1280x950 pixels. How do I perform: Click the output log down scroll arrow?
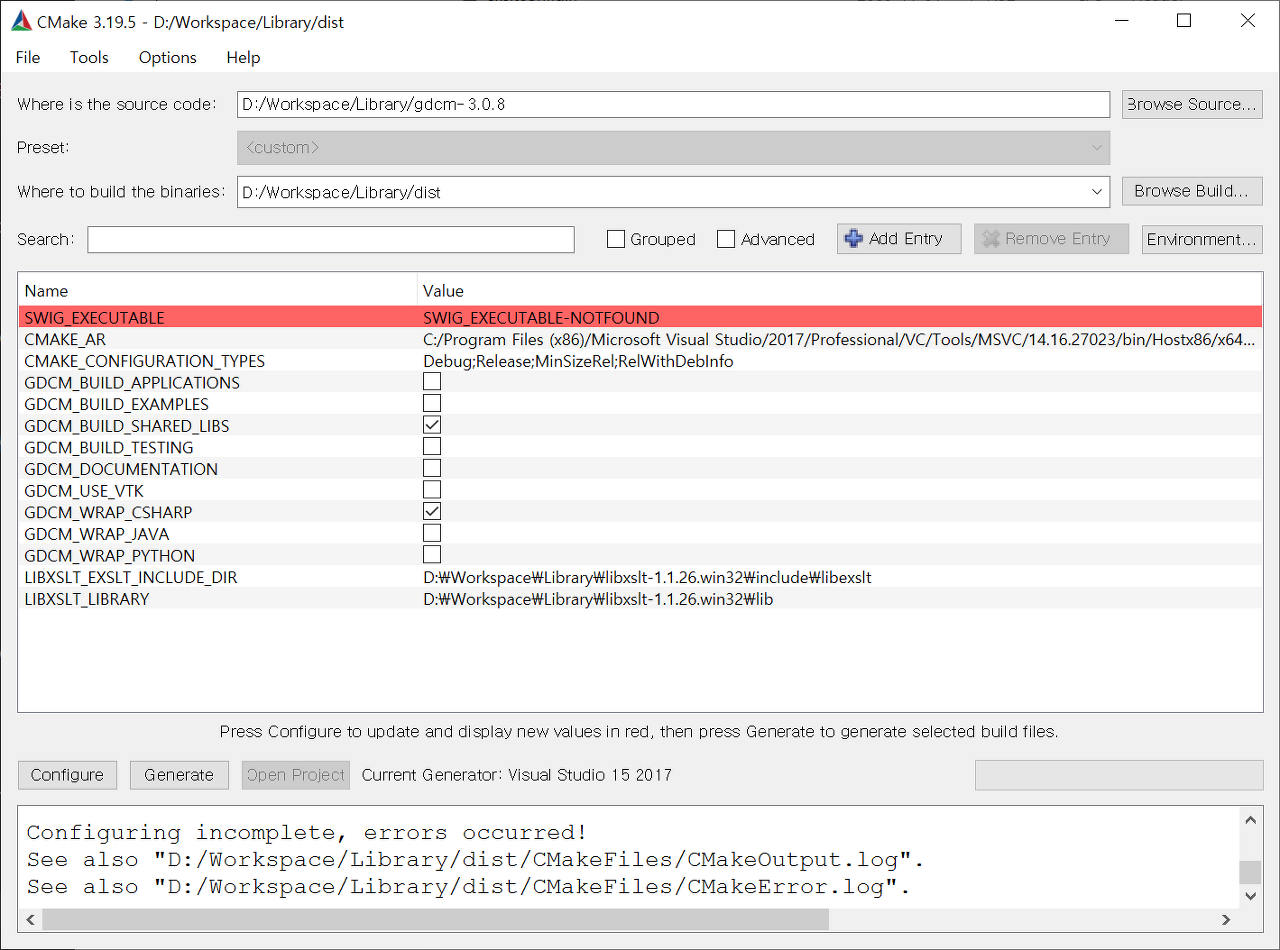1250,896
